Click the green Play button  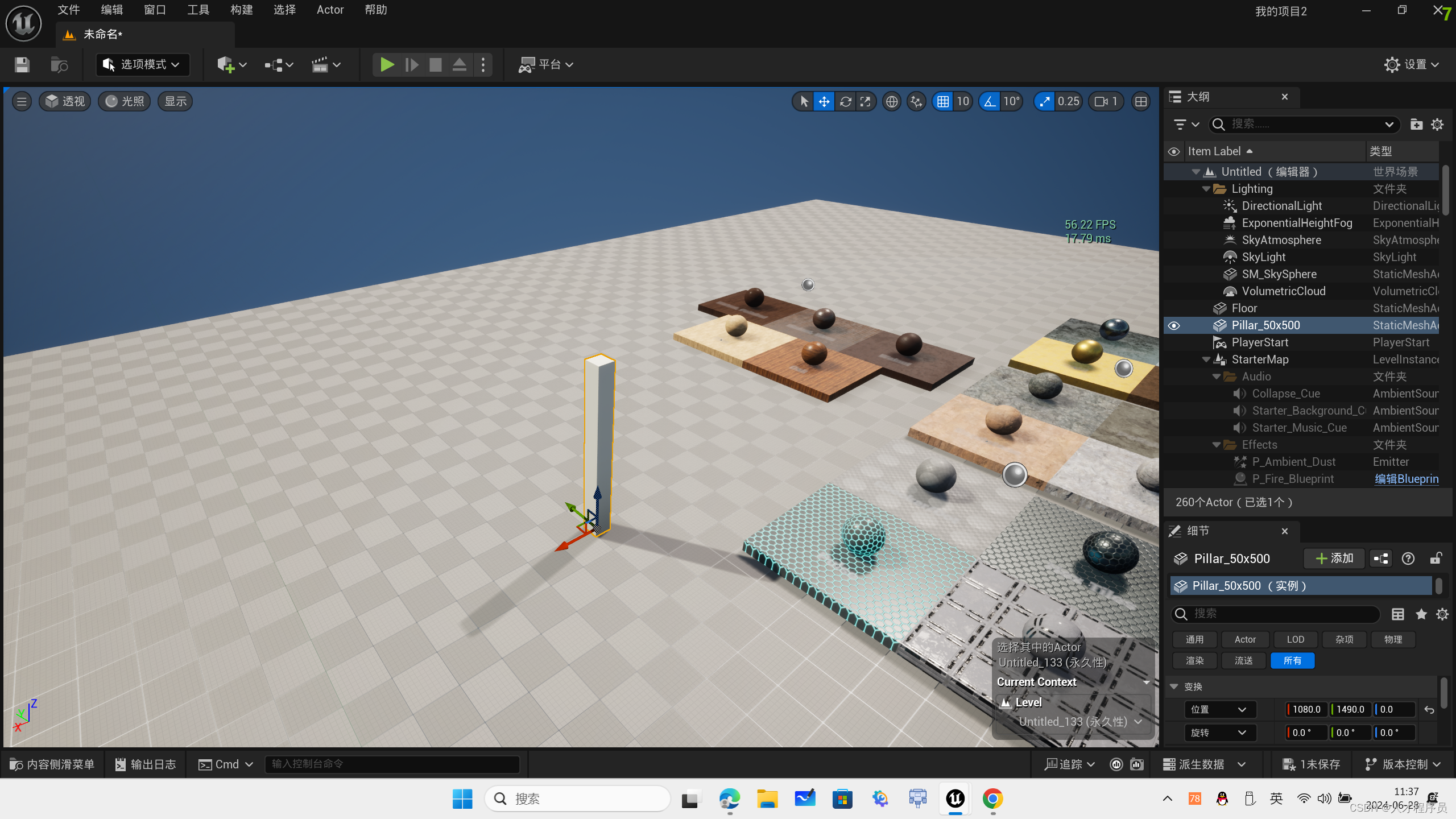click(387, 64)
